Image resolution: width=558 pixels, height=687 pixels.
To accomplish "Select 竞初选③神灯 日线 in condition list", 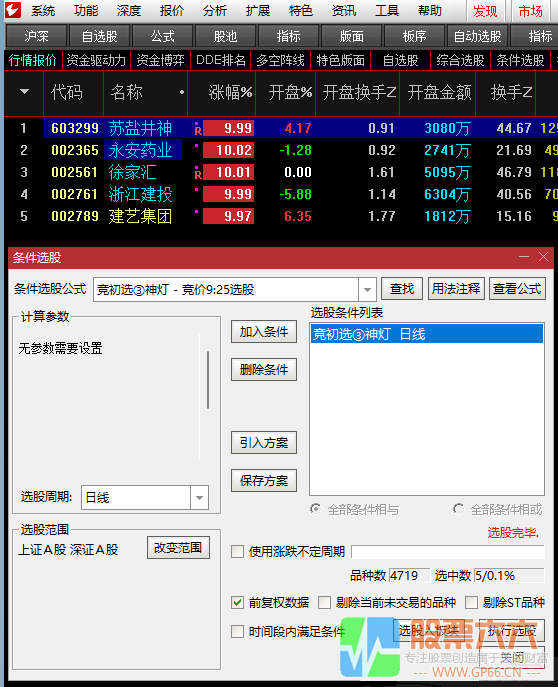I will pyautogui.click(x=427, y=334).
